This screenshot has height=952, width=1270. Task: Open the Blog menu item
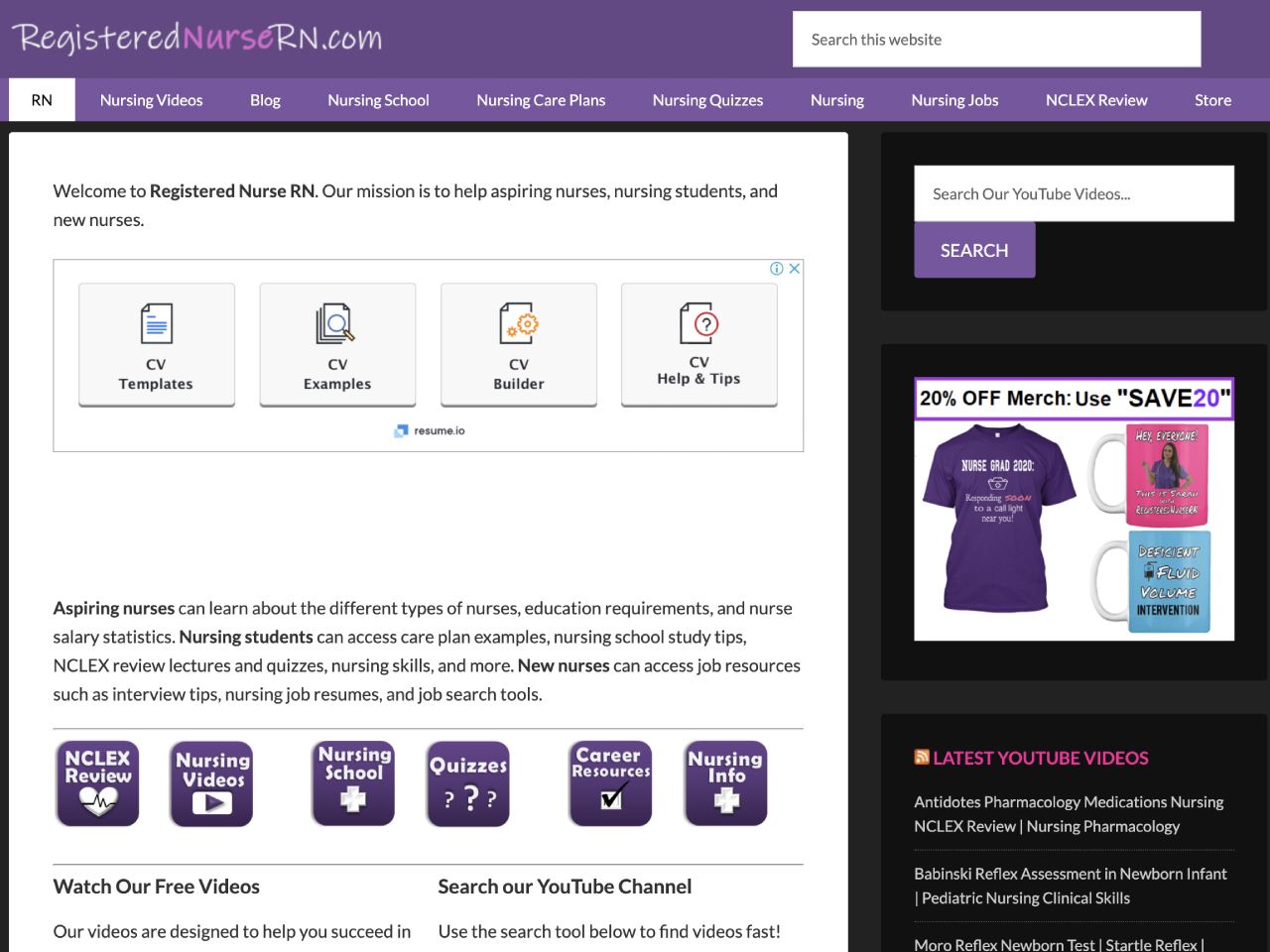click(265, 100)
